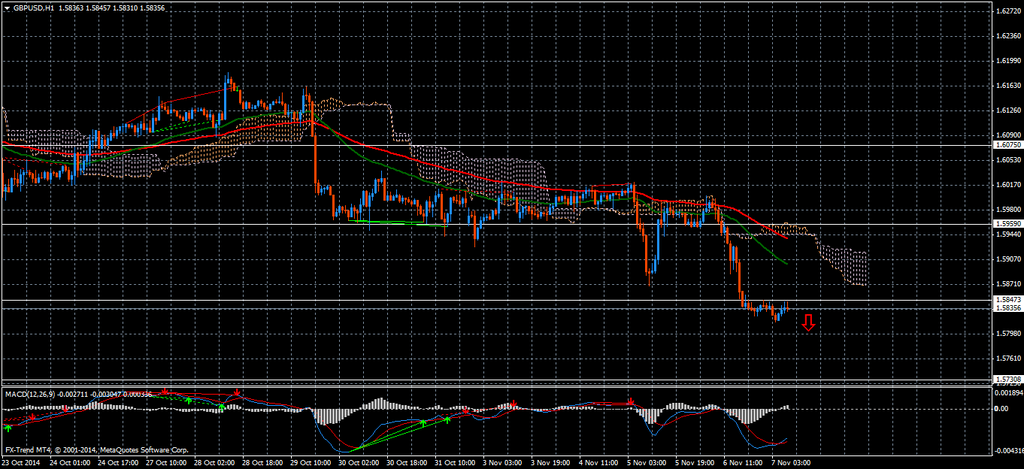Click the 1.60750 horizontal line price label
This screenshot has height=469, width=1024.
(1007, 145)
